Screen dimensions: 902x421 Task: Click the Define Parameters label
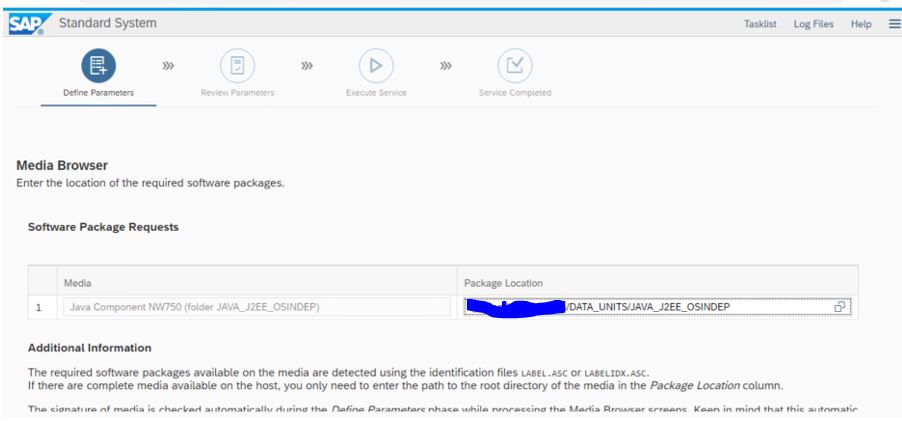pos(98,93)
